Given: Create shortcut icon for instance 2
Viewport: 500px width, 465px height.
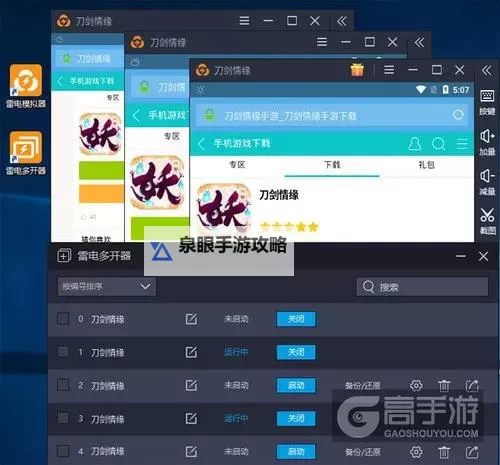Looking at the screenshot, I should [472, 386].
